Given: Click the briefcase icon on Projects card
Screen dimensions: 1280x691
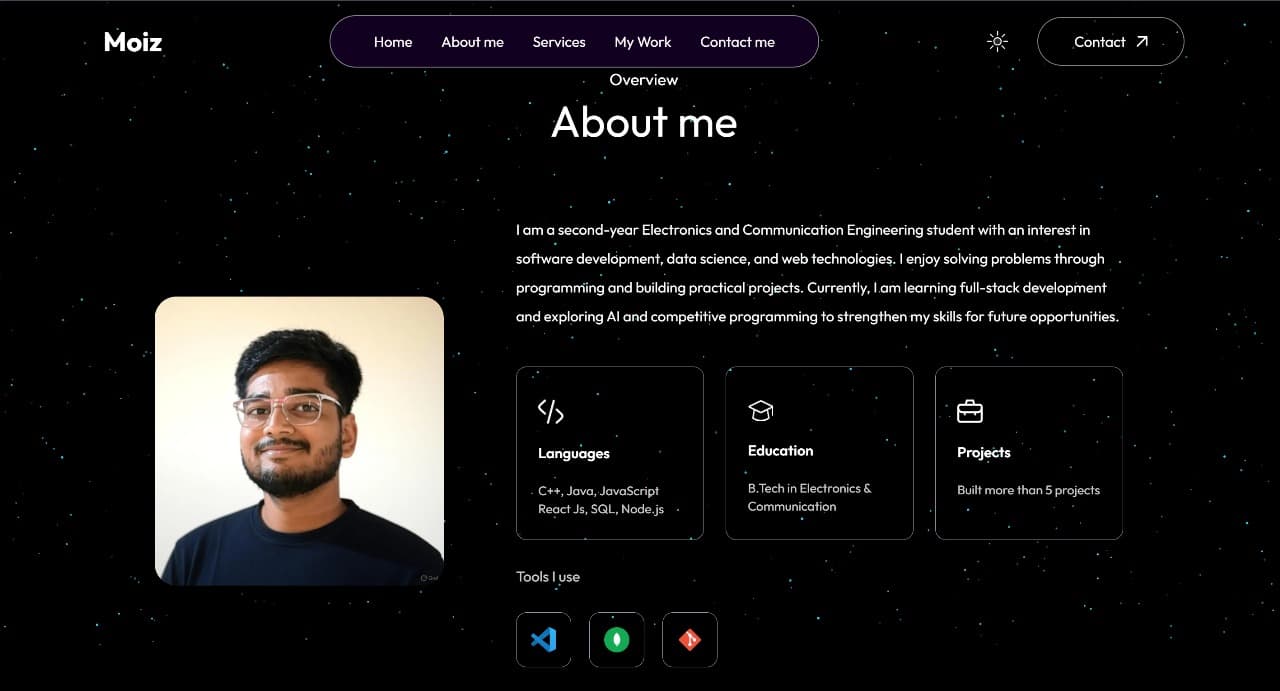Looking at the screenshot, I should 968,410.
